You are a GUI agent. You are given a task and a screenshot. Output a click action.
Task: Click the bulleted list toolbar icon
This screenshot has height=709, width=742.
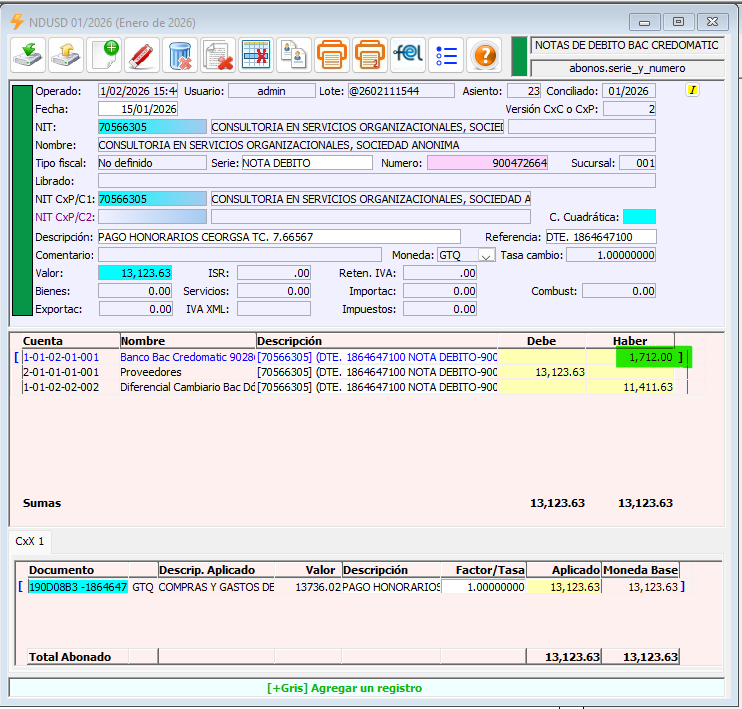pyautogui.click(x=446, y=54)
